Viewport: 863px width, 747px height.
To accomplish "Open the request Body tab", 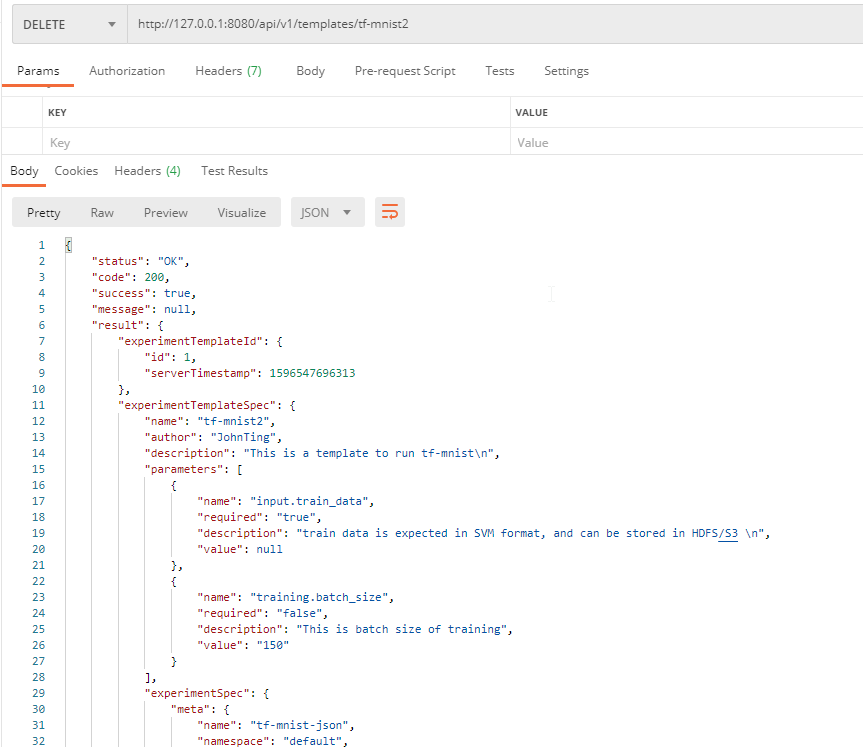I will (x=310, y=71).
